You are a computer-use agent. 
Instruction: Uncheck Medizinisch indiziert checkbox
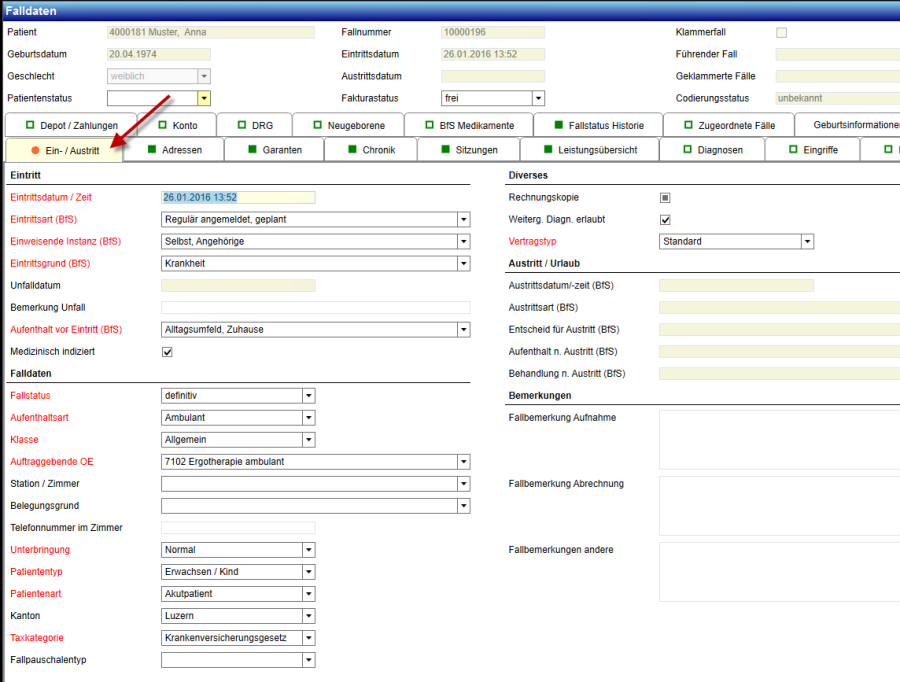coord(167,352)
